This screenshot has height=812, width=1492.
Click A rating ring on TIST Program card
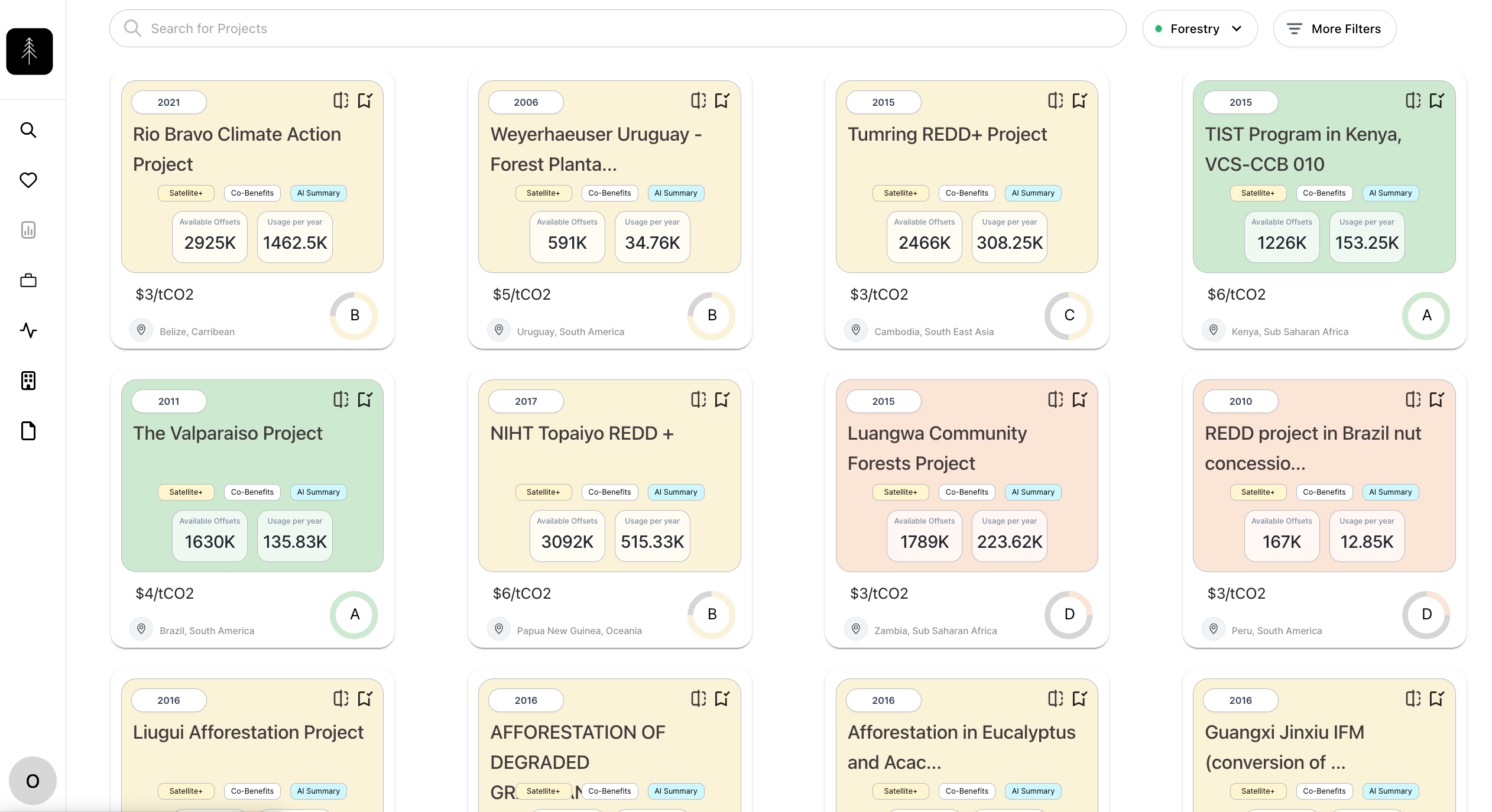(x=1426, y=316)
